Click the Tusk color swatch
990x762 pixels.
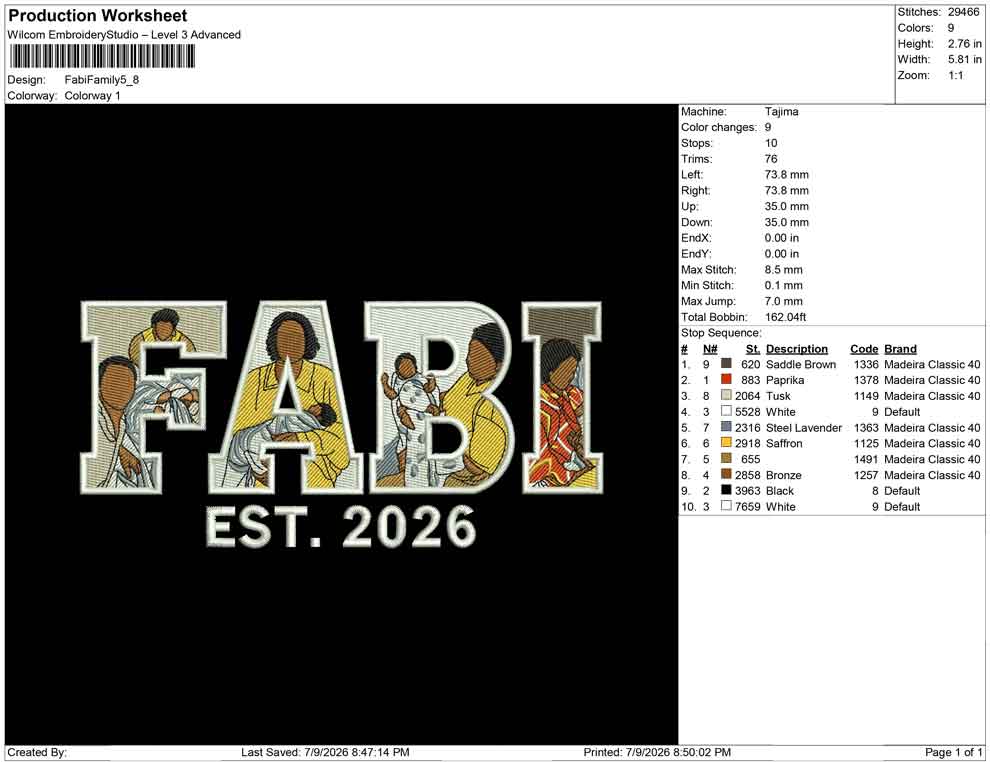[726, 395]
